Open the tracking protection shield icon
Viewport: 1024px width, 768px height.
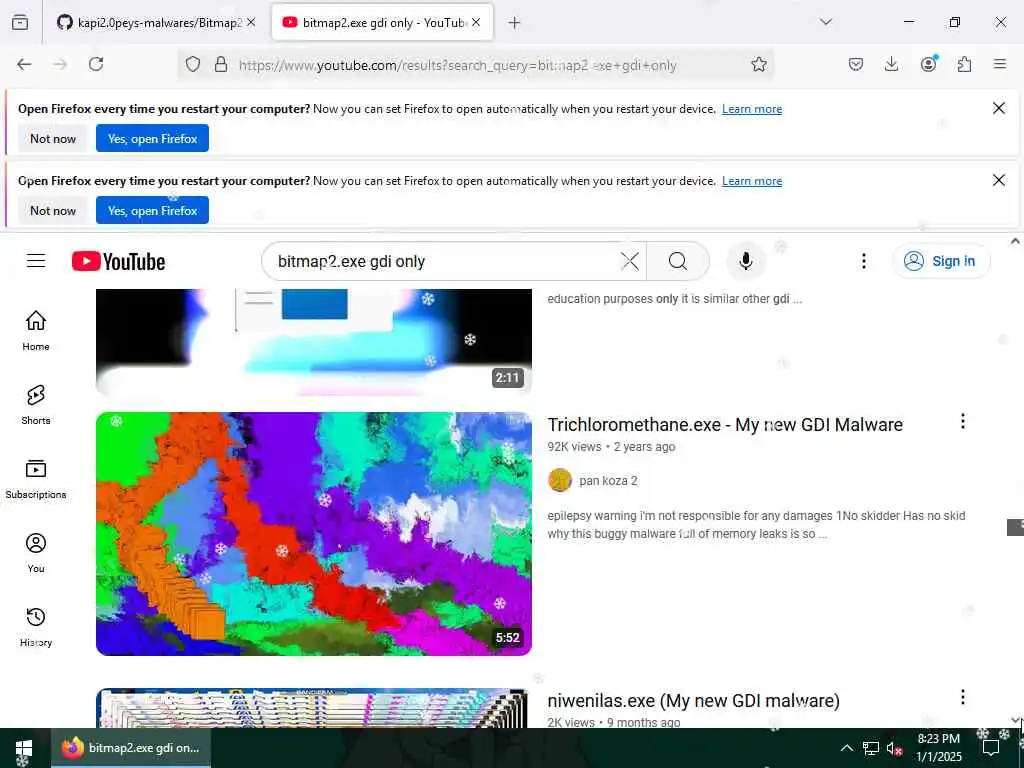coord(193,64)
